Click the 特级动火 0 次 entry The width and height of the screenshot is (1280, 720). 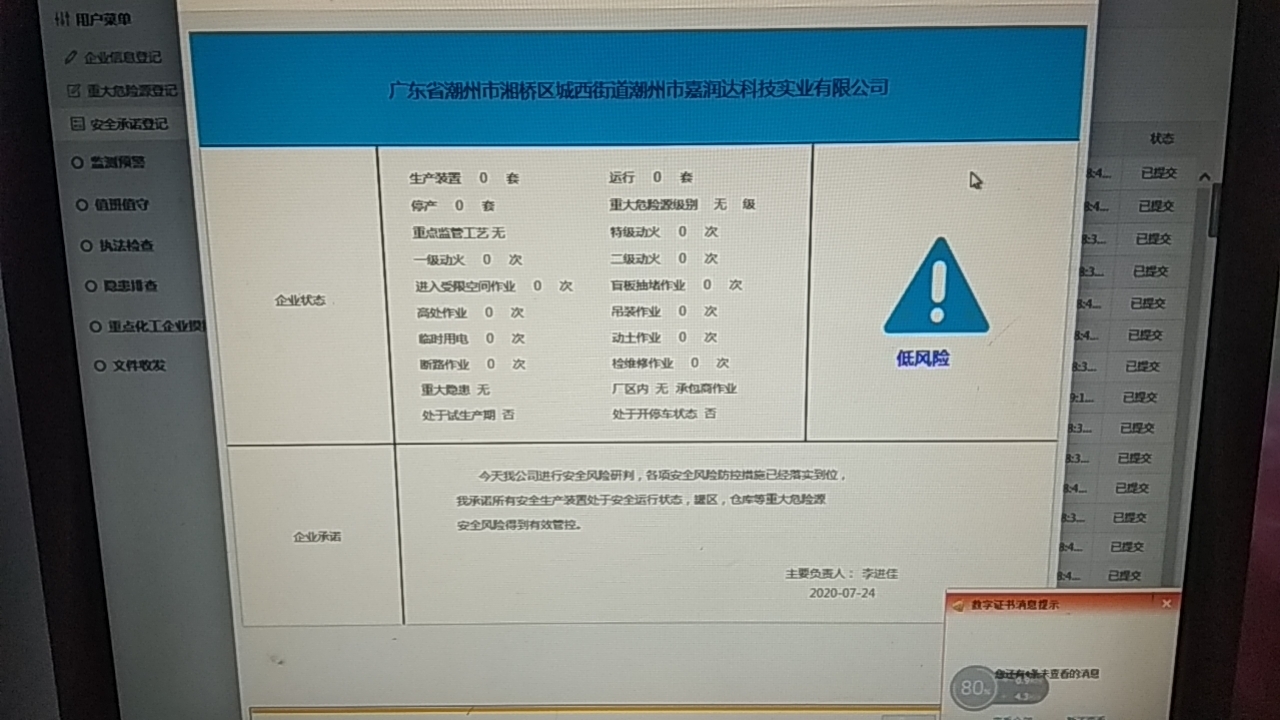(664, 232)
